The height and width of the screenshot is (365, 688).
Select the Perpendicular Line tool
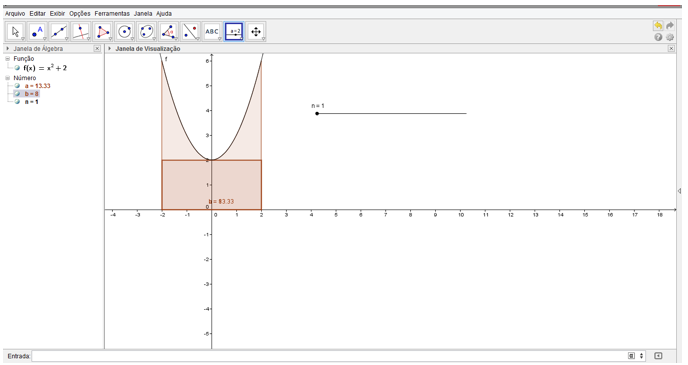[81, 32]
